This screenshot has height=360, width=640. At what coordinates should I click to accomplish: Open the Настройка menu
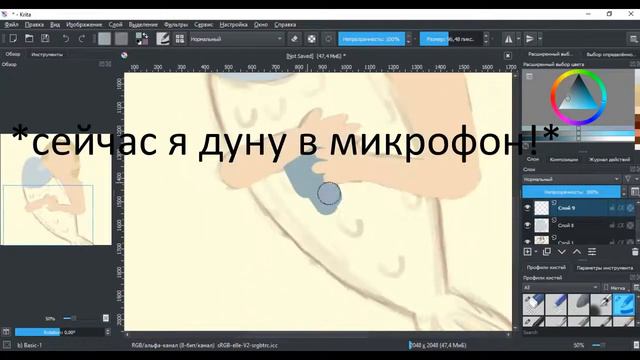point(233,24)
